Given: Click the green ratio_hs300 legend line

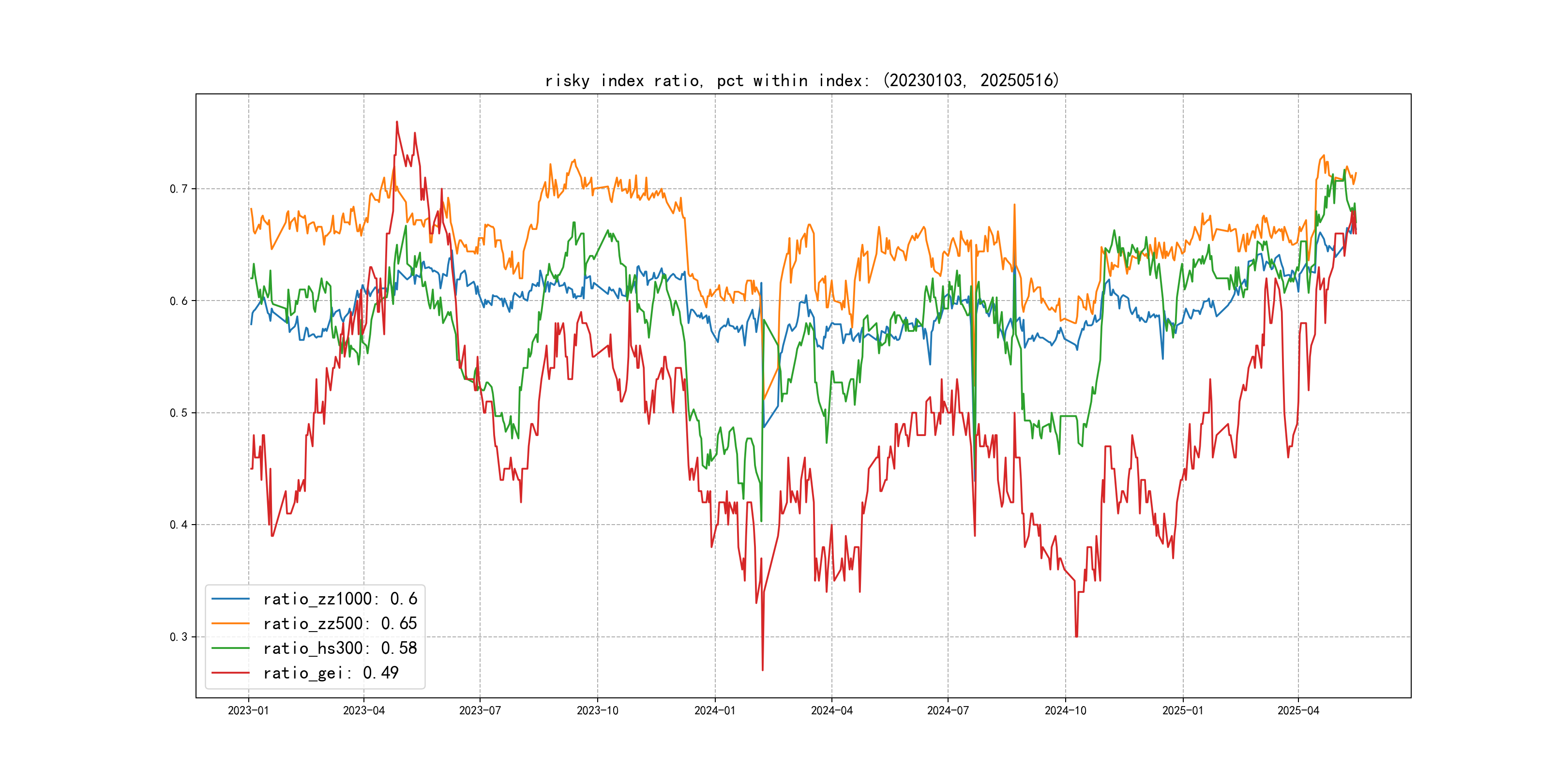Looking at the screenshot, I should [230, 648].
